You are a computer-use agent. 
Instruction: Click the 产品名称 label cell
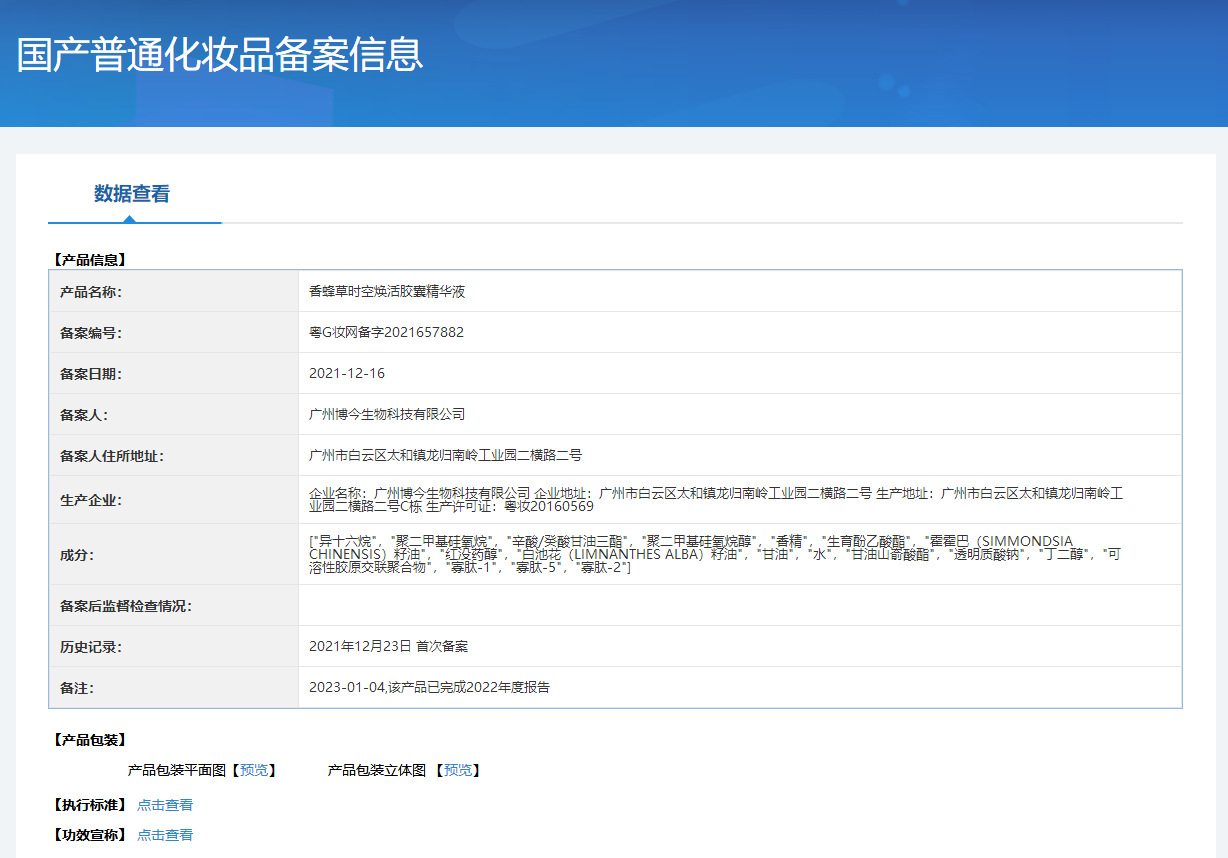point(174,291)
